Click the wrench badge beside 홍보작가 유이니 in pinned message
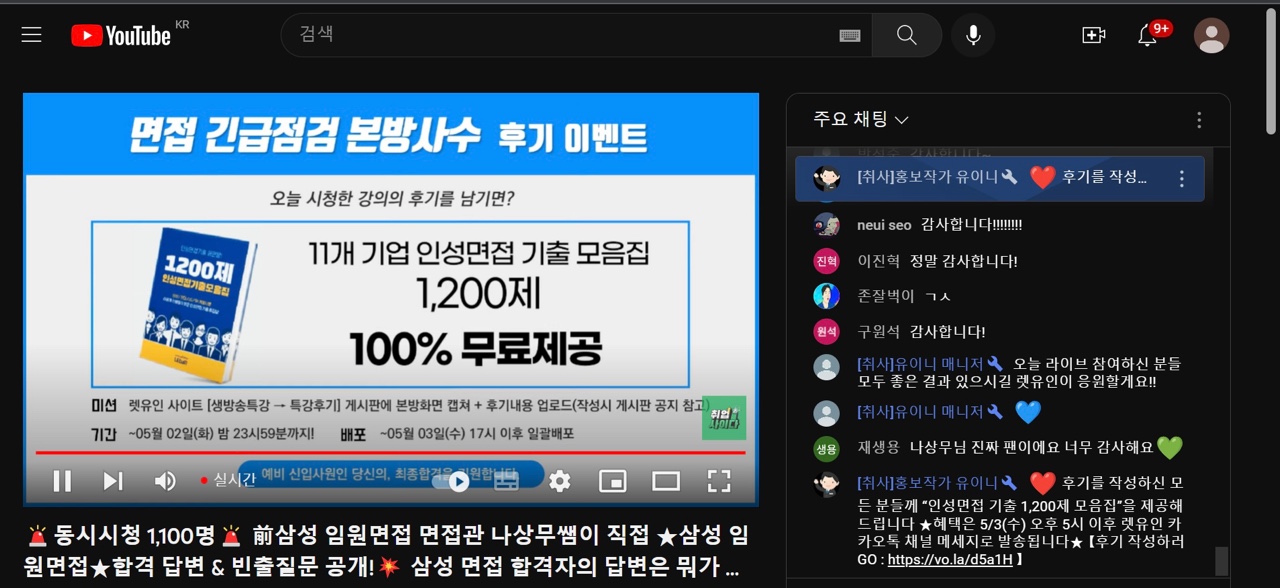The image size is (1280, 588). [1009, 178]
